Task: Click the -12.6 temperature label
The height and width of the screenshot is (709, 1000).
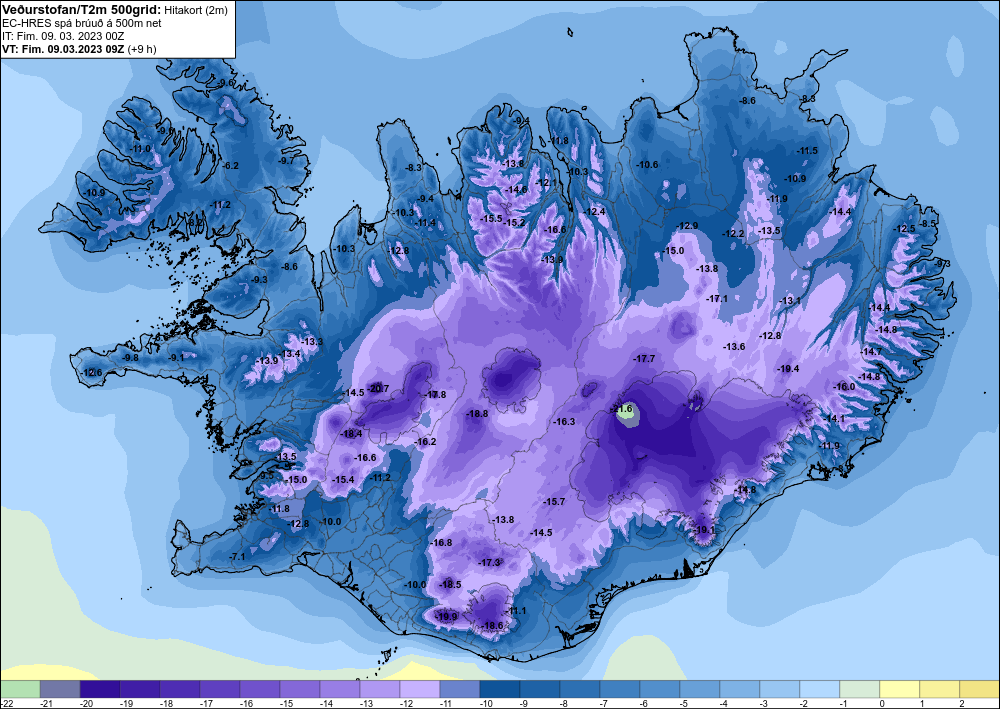Action: click(x=91, y=372)
